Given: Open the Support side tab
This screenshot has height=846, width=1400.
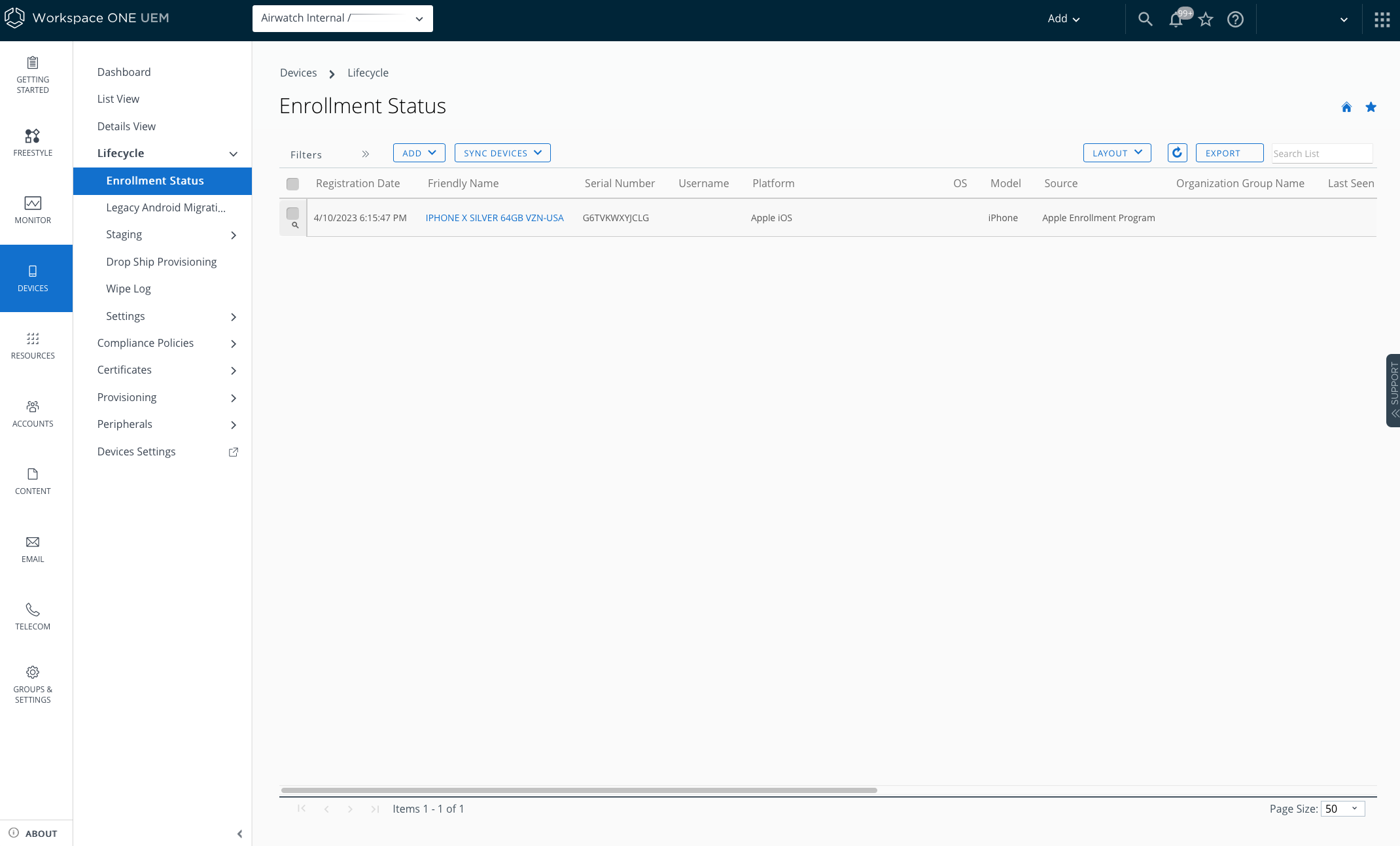Looking at the screenshot, I should [x=1393, y=391].
